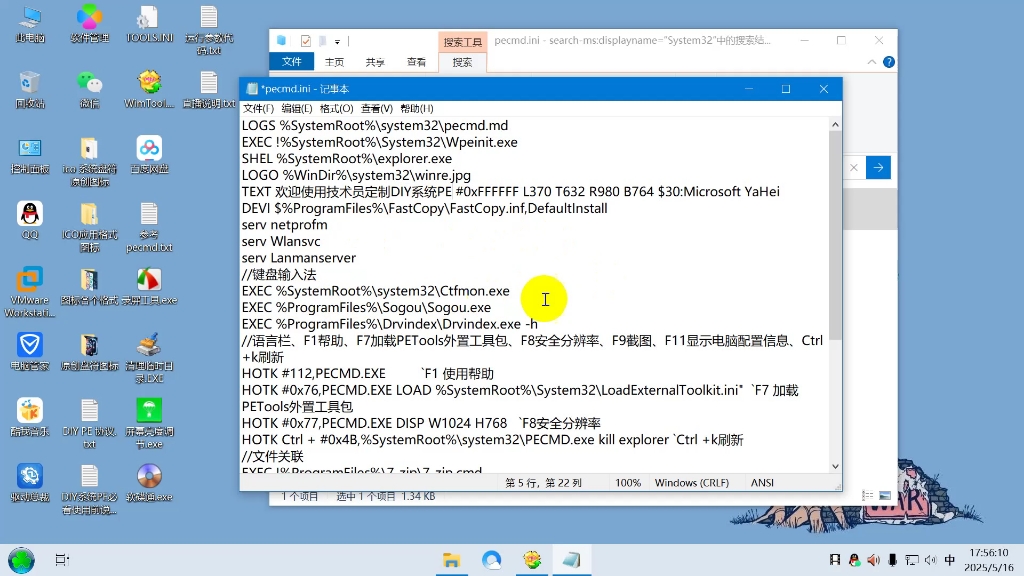Viewport: 1024px width, 576px height.
Task: Click the Explorer help question-mark button
Action: [888, 61]
